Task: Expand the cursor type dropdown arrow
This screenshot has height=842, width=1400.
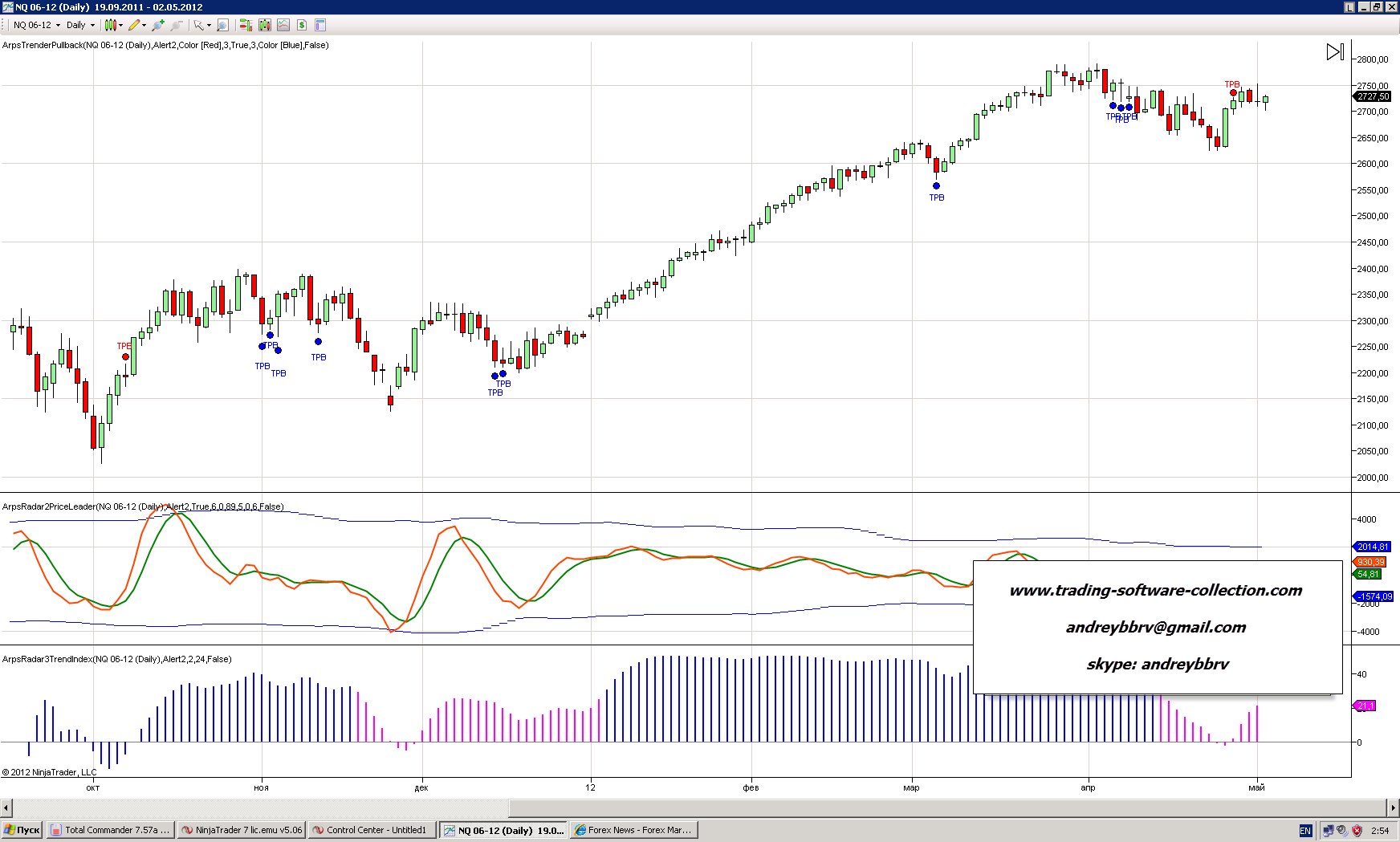Action: pos(209,25)
